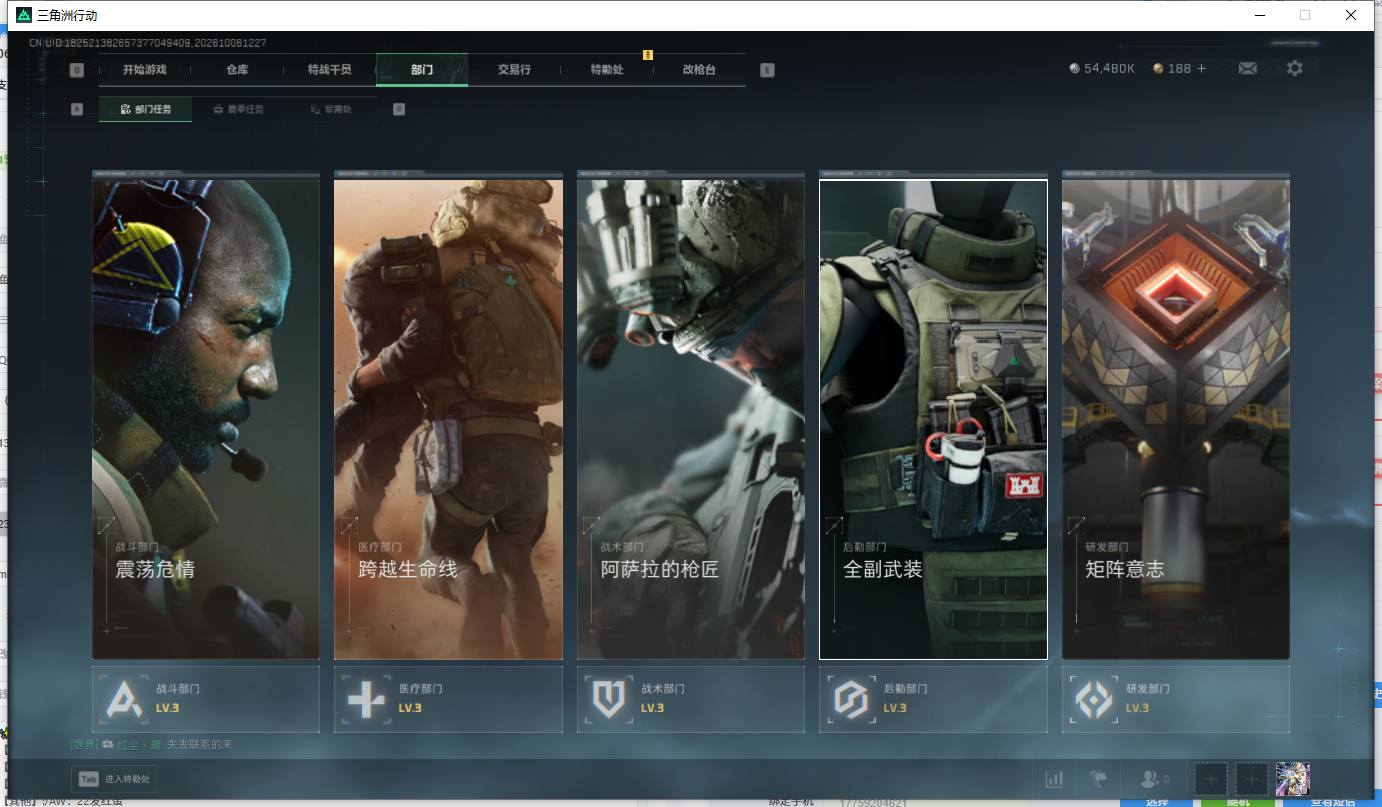Open the mail envelope icon
Viewport: 1382px width, 807px height.
click(1247, 68)
